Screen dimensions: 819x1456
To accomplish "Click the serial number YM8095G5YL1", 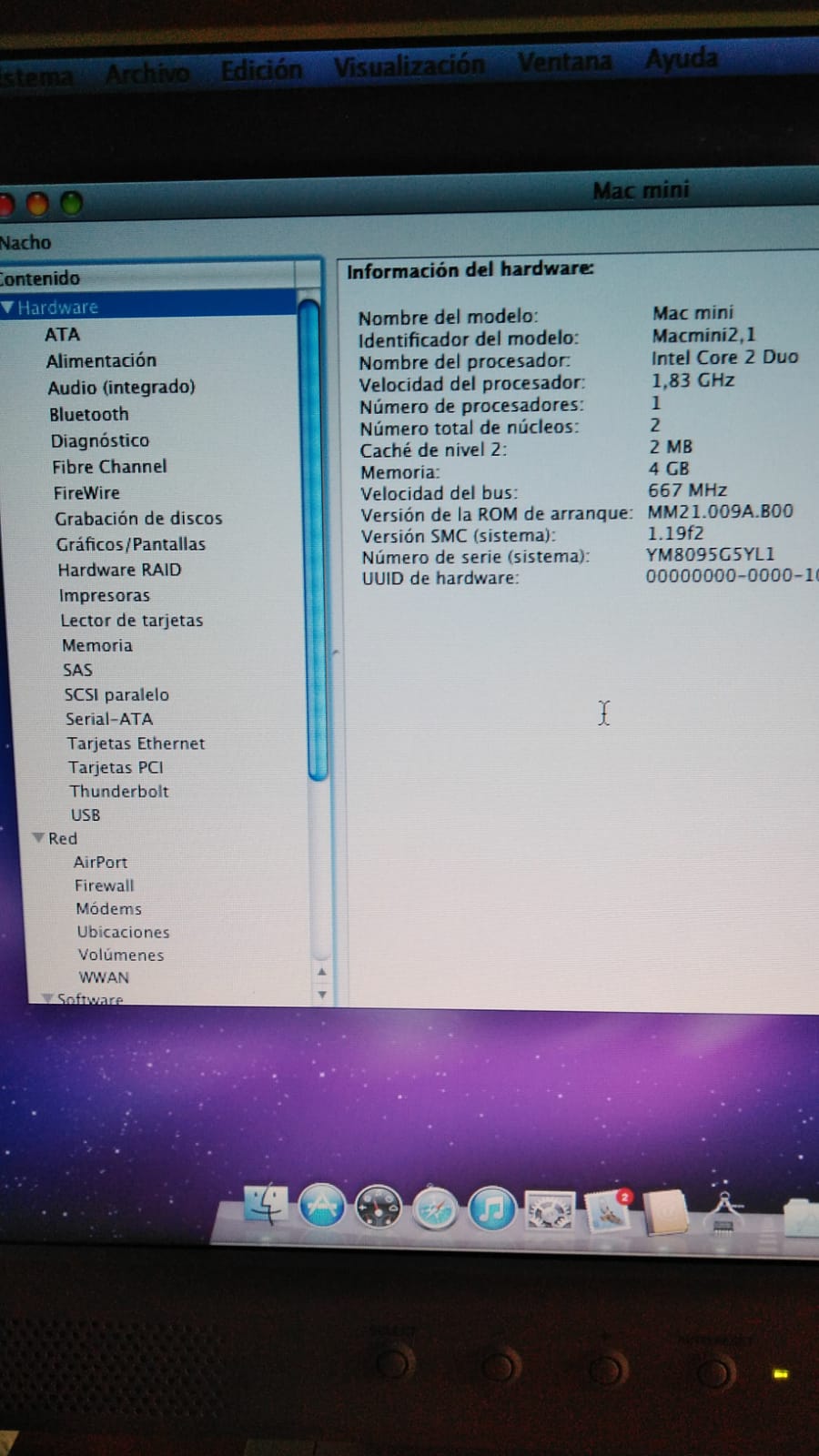I will click(x=710, y=554).
